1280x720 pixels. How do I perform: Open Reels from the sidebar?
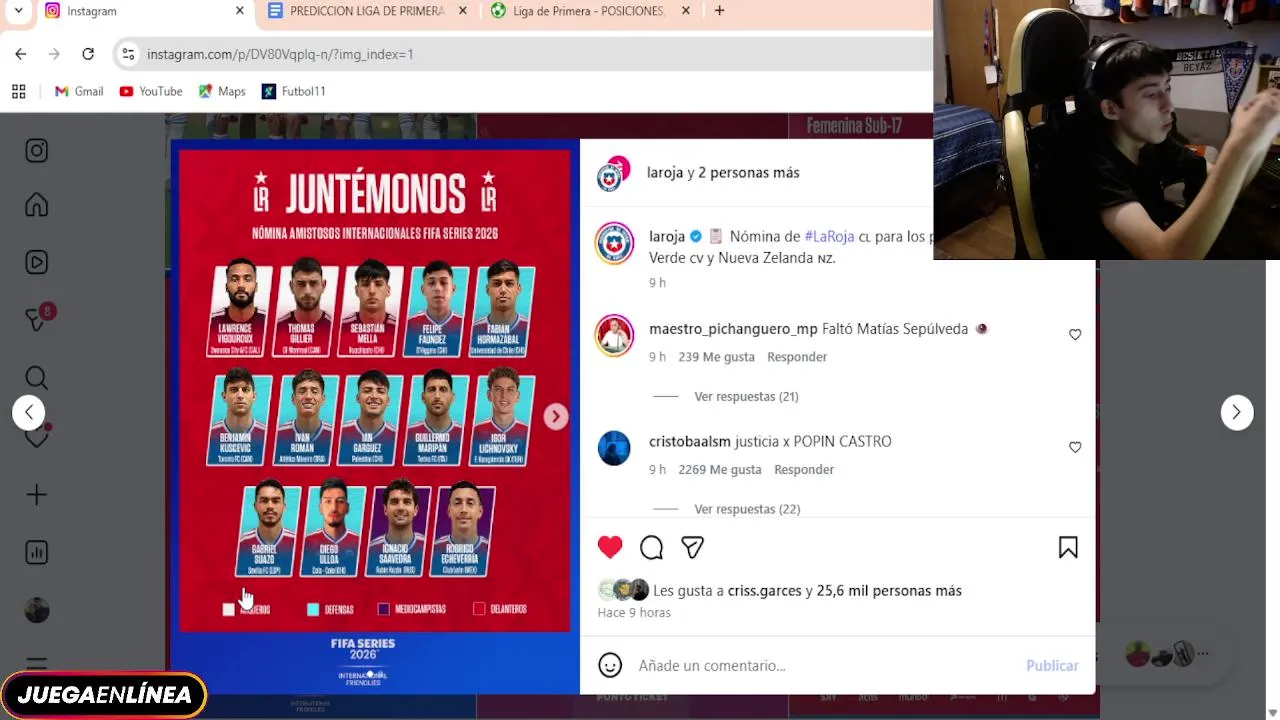[x=37, y=262]
